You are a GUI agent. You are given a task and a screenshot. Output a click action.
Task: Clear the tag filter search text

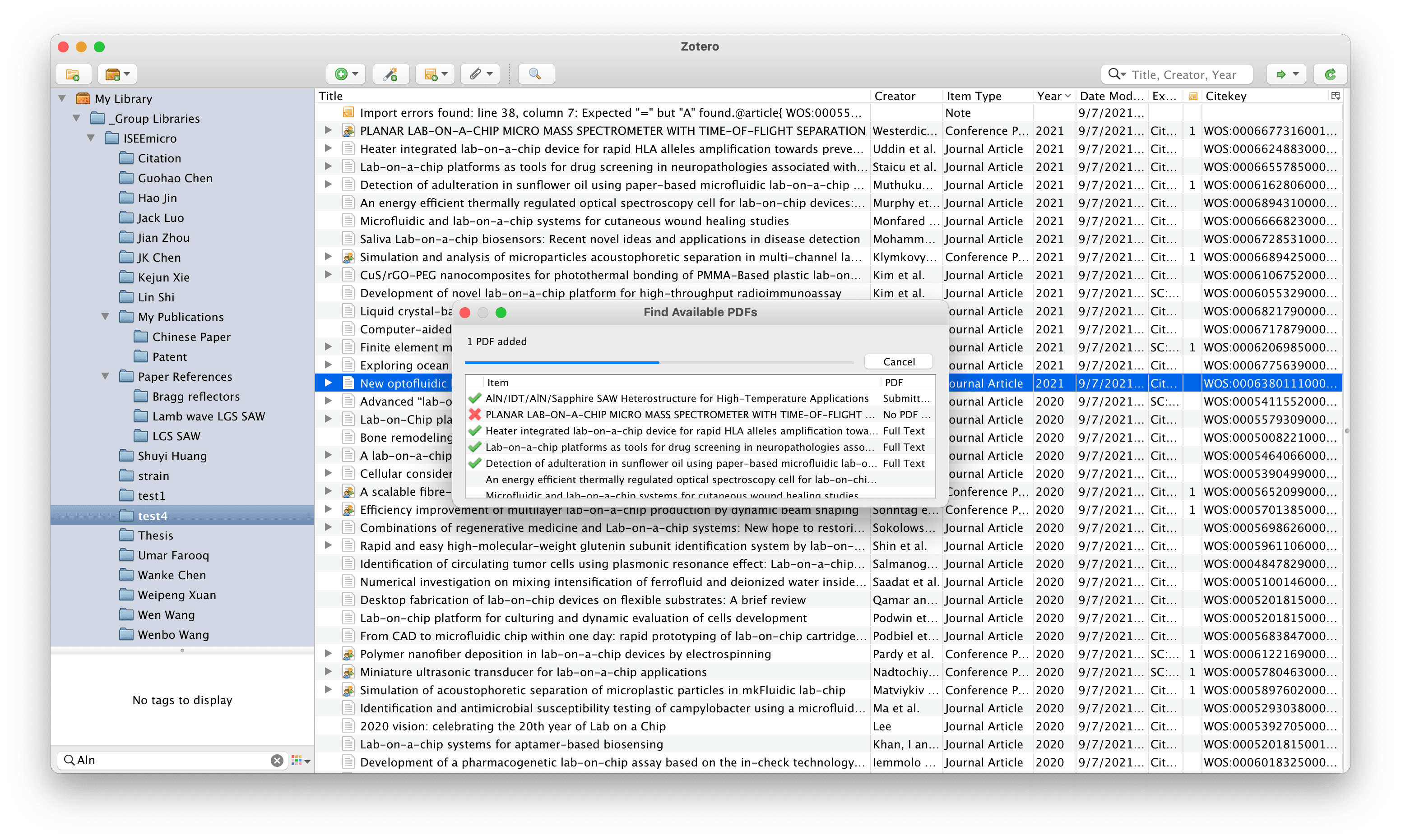point(276,760)
